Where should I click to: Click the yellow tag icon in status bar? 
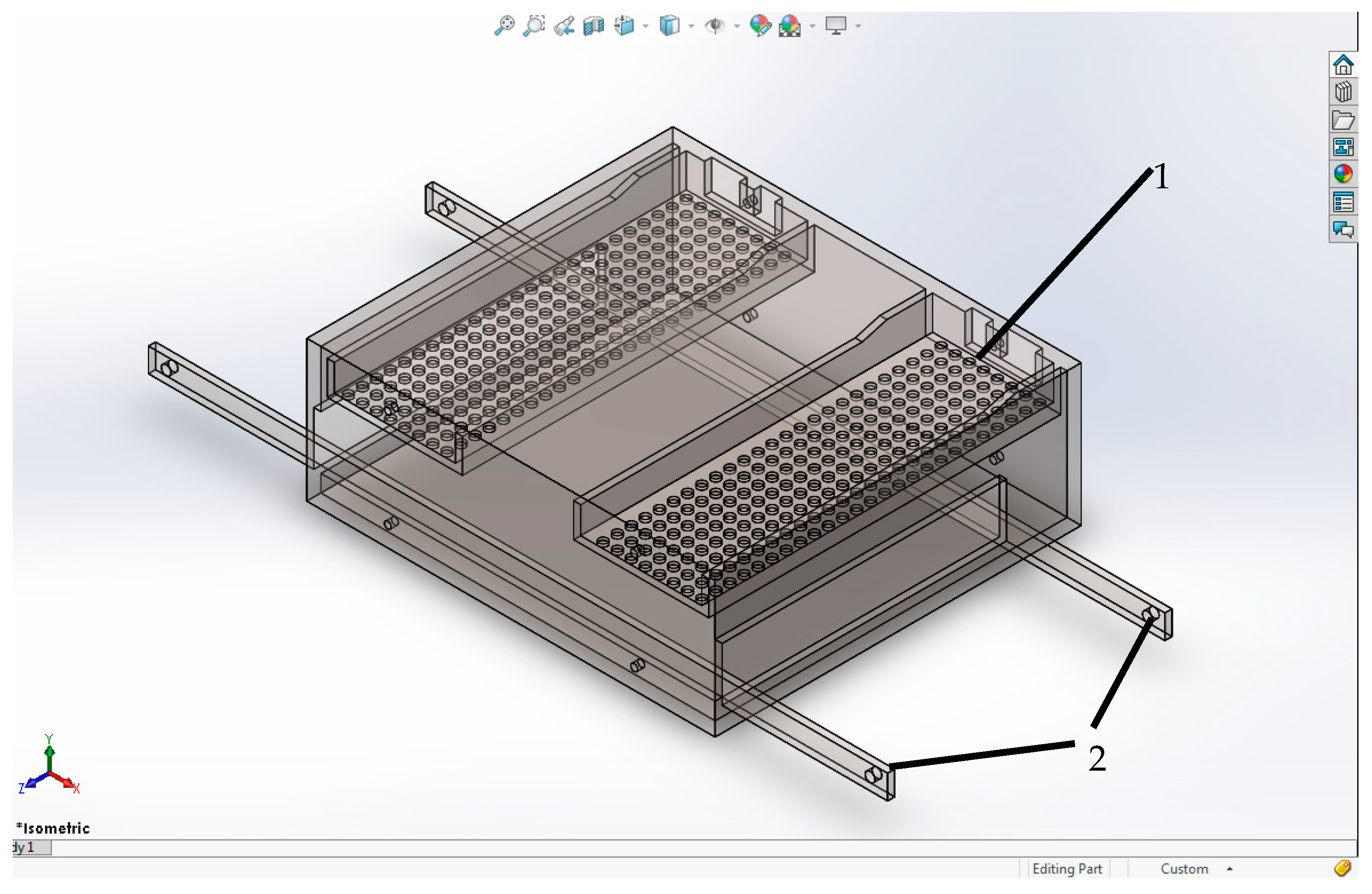1342,868
